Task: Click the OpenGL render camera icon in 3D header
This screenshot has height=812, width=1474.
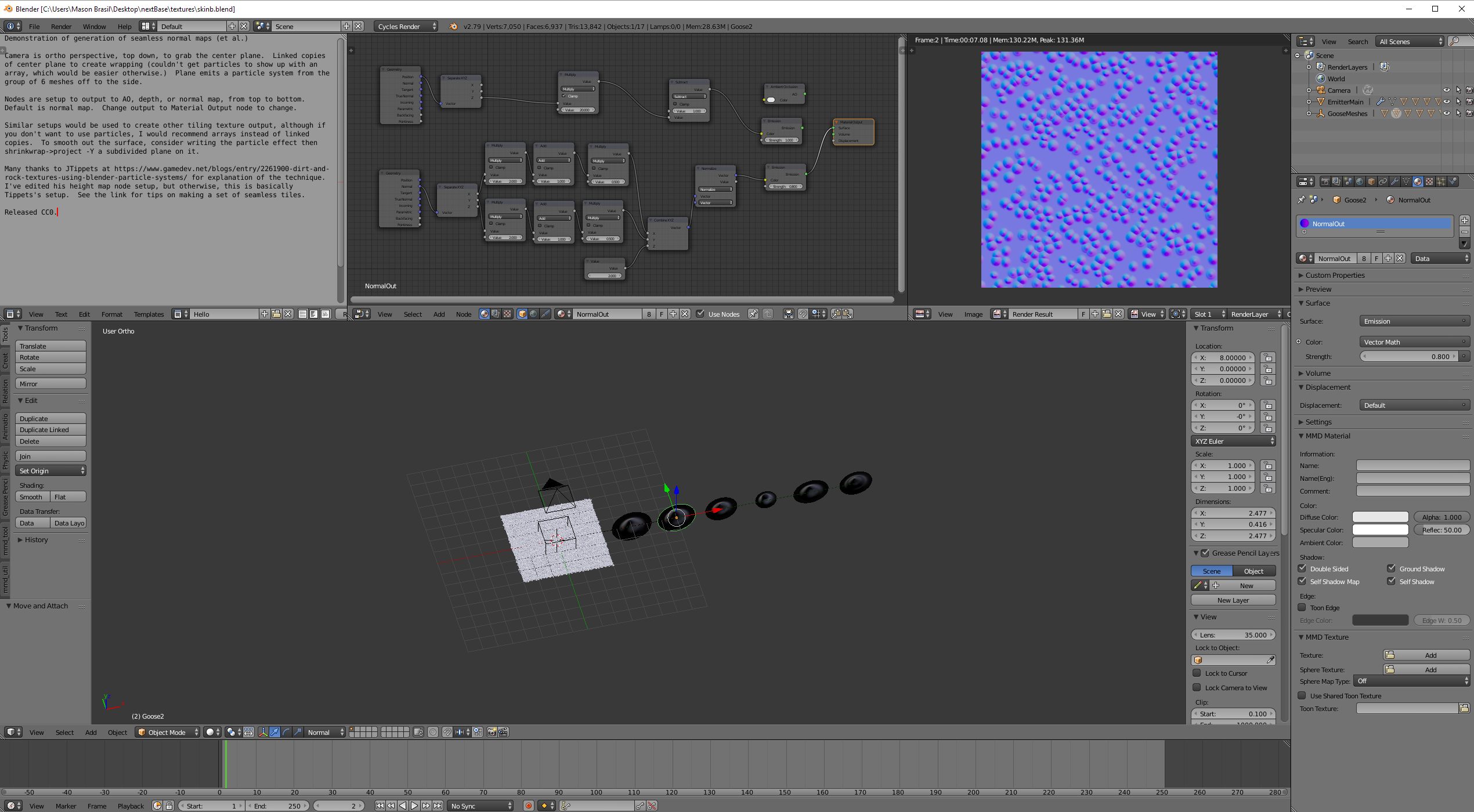Action: [x=492, y=732]
